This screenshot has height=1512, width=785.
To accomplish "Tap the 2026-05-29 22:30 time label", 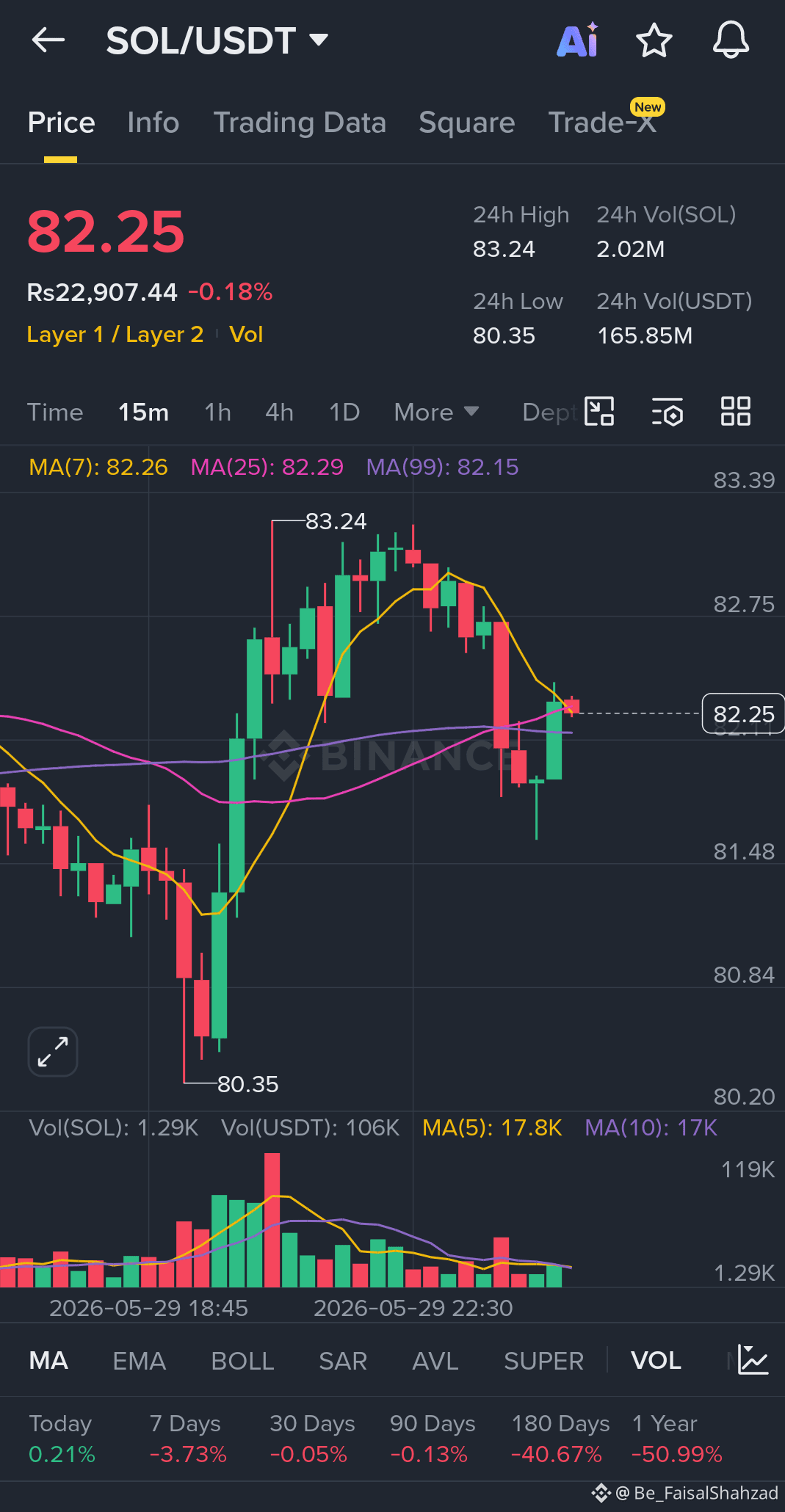I will tap(413, 1308).
